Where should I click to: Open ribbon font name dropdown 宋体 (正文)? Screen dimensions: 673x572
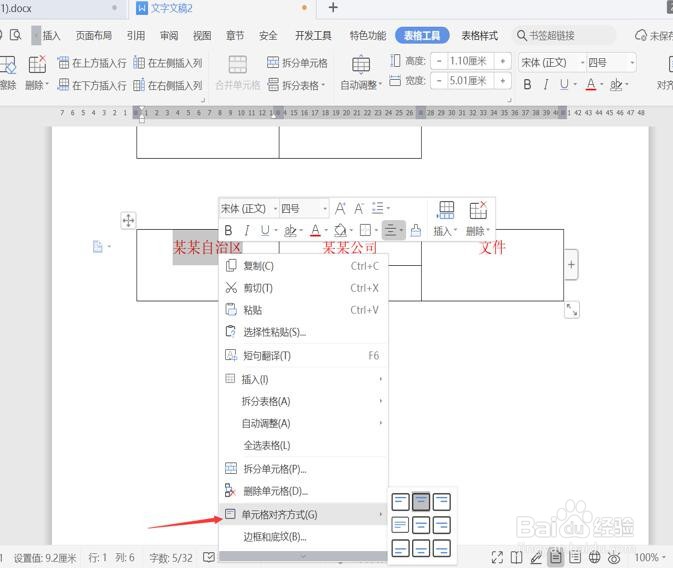pyautogui.click(x=582, y=63)
